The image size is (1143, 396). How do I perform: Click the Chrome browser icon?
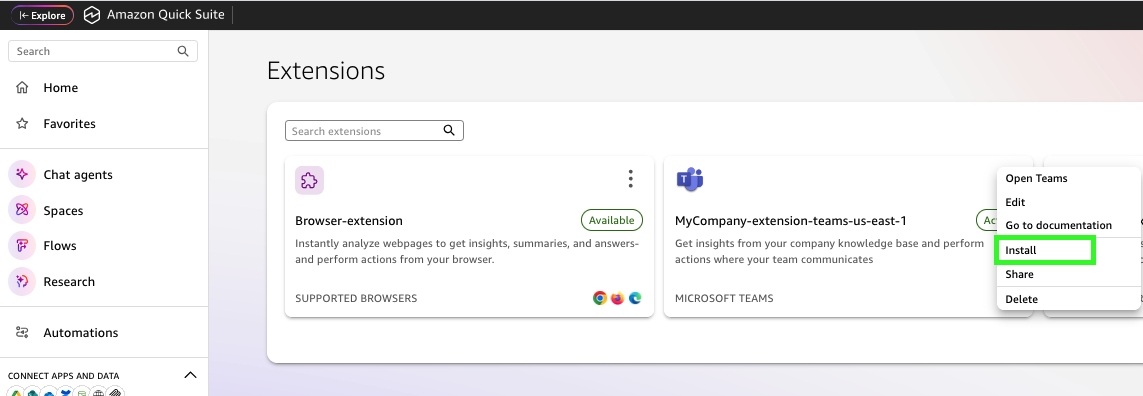[x=600, y=298]
